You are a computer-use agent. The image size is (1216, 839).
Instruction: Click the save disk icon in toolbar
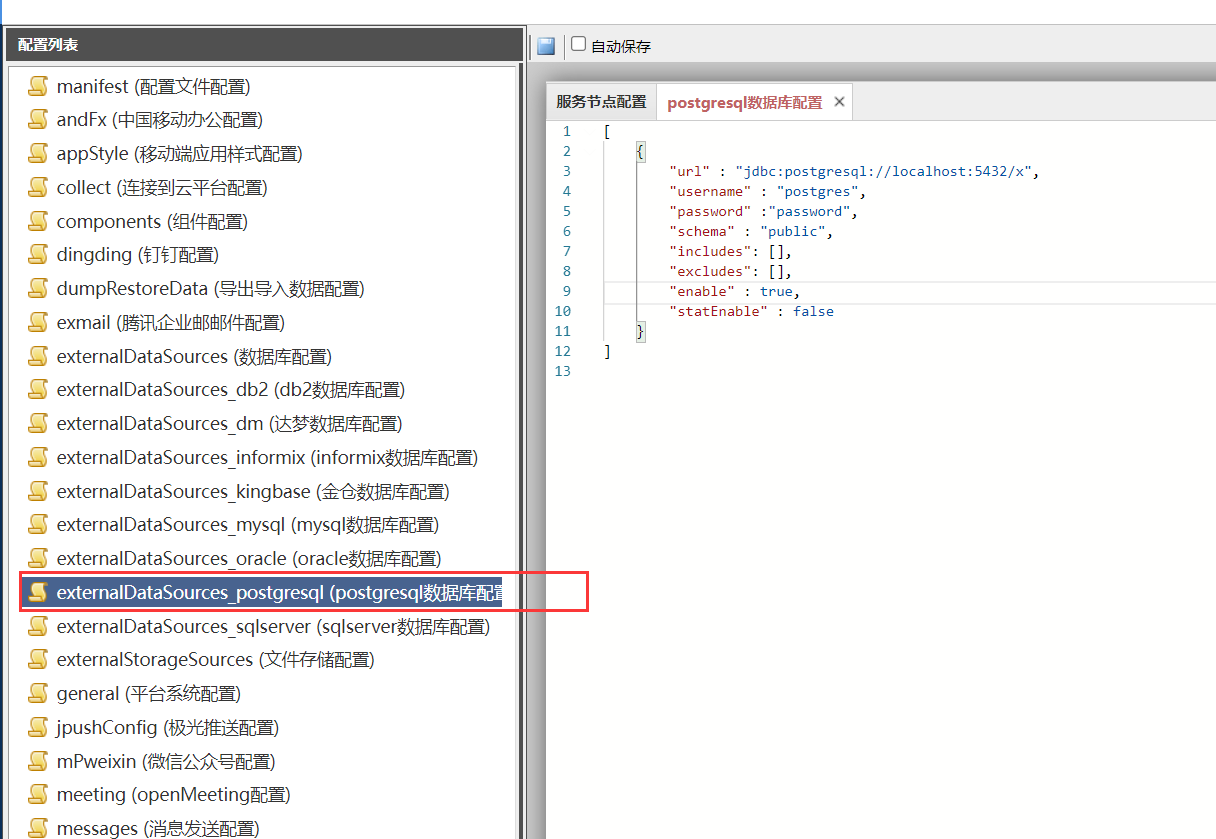(546, 46)
